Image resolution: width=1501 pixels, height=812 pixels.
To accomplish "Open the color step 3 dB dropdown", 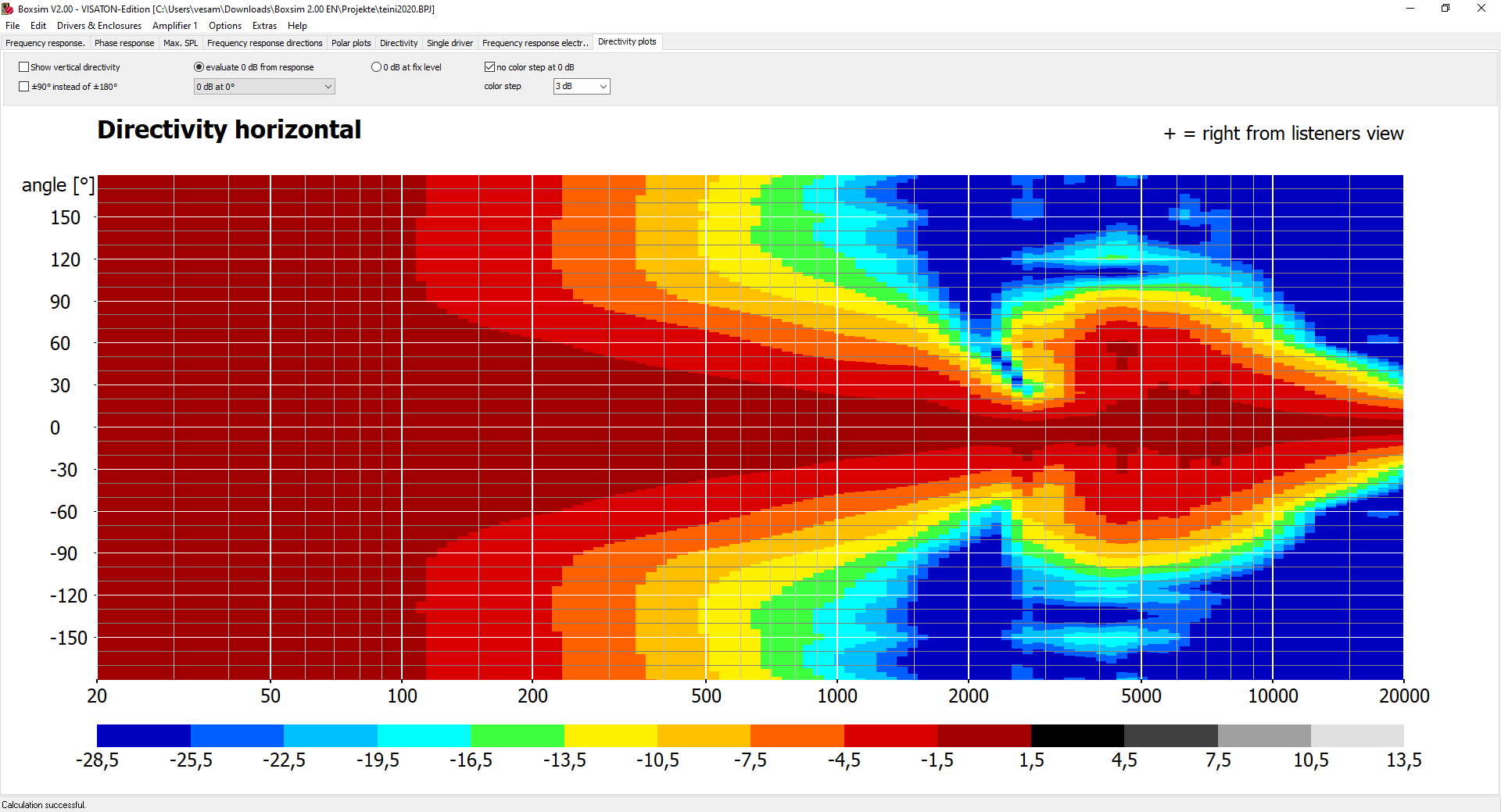I will click(x=582, y=87).
